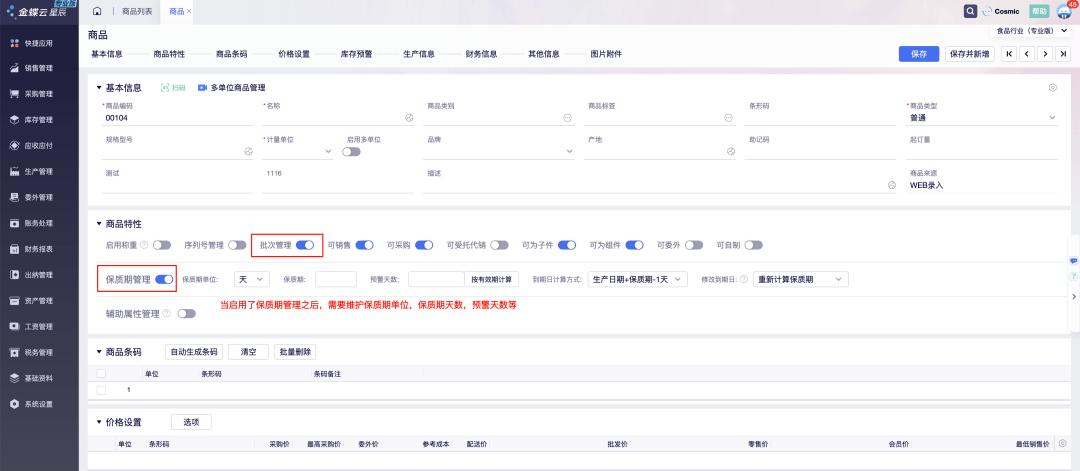Jump to the 库存预警 navigation item
The height and width of the screenshot is (471, 1080).
(x=356, y=54)
